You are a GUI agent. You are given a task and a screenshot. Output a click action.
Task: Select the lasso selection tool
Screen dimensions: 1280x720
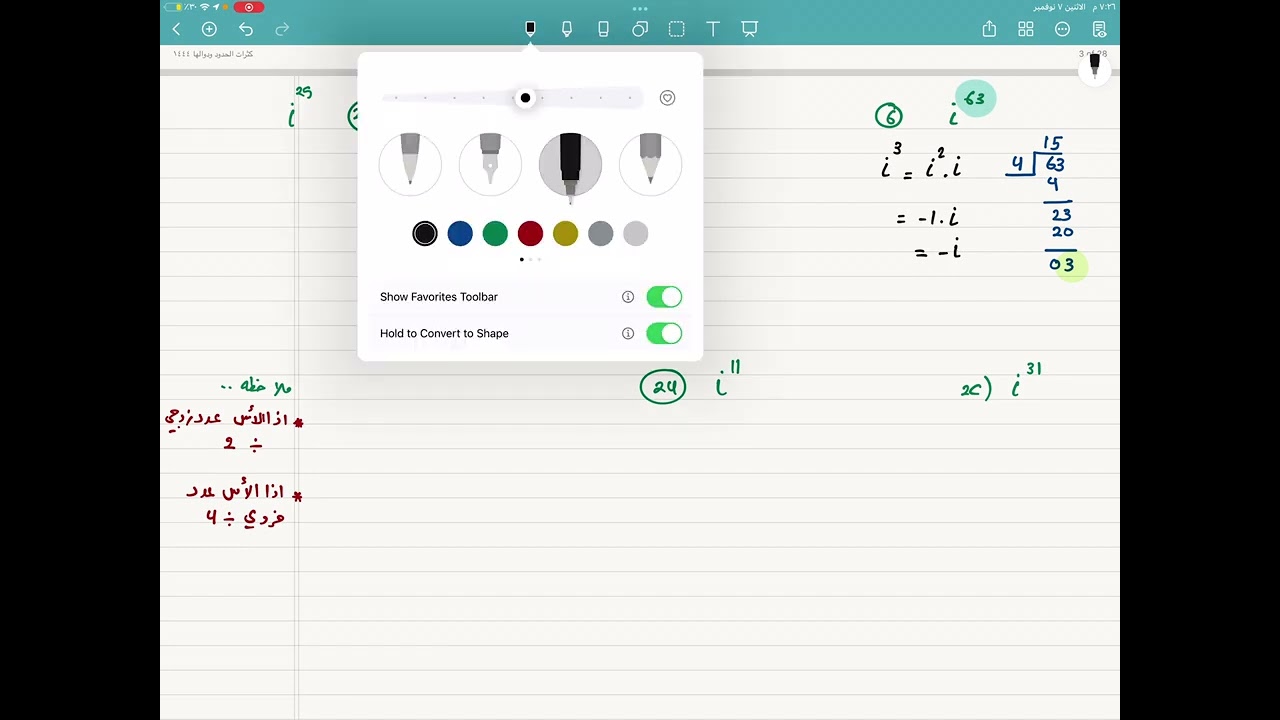coord(677,29)
